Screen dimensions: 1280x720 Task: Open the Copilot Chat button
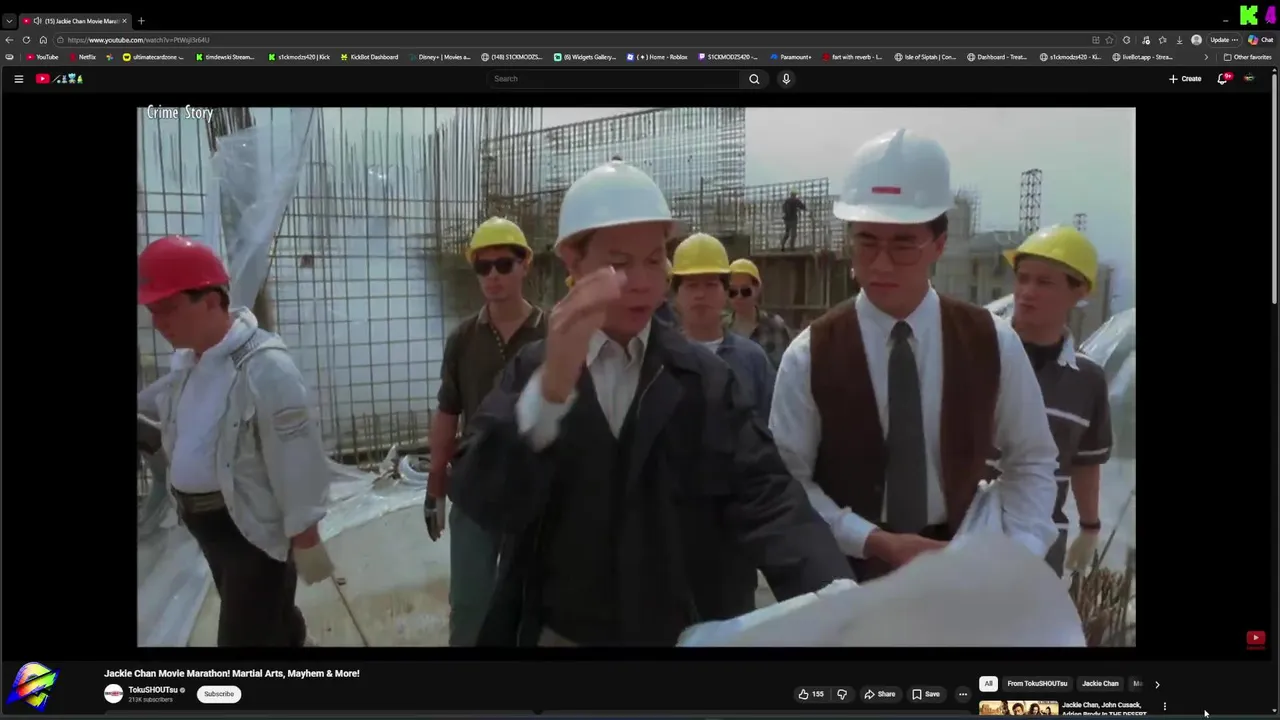1260,40
